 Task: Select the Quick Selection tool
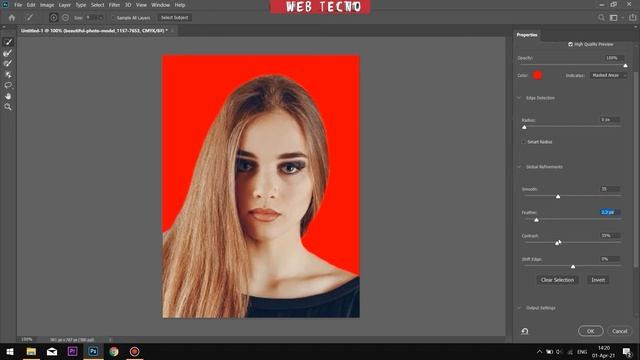(x=8, y=42)
